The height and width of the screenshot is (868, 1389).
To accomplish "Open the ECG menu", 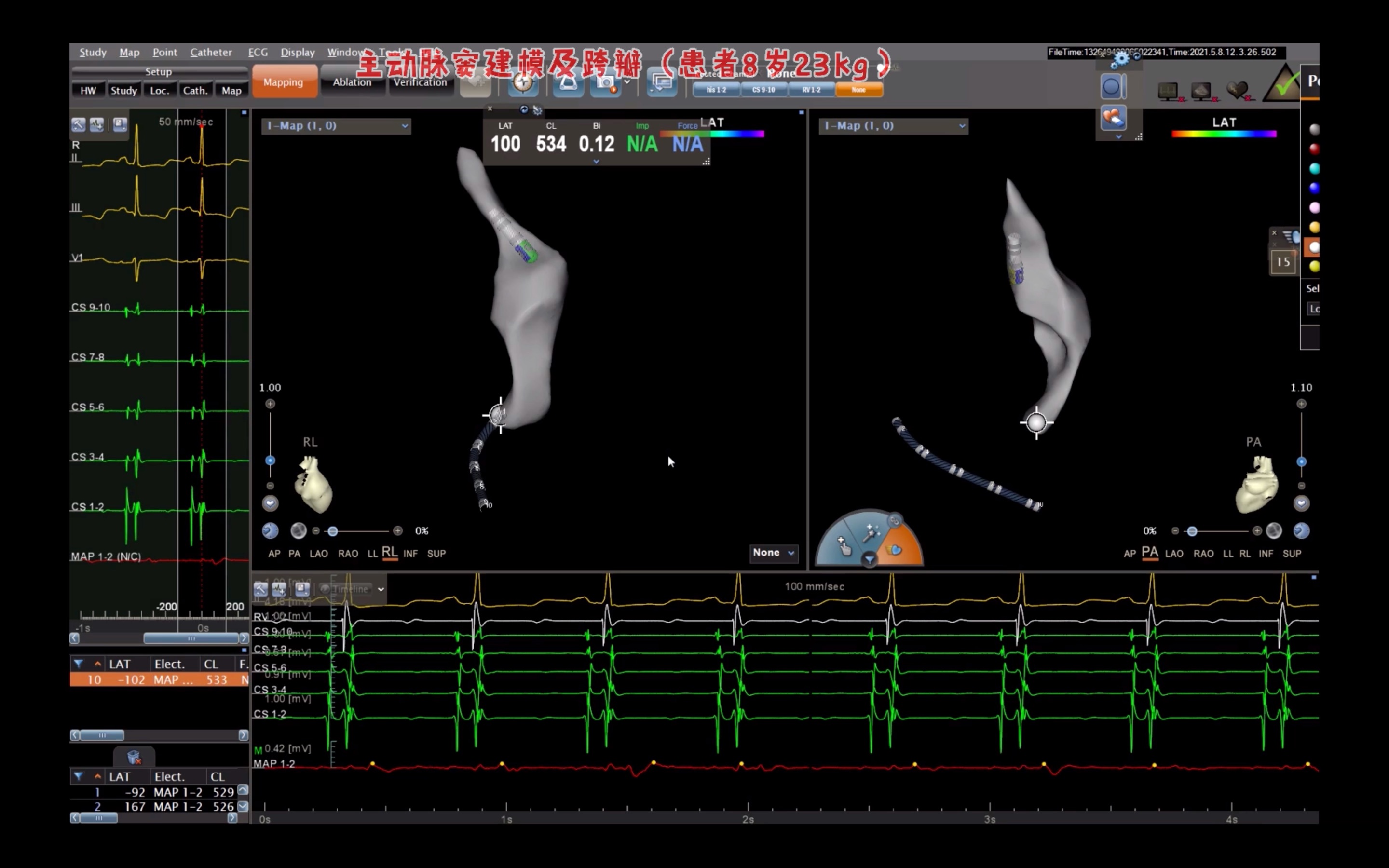I will point(258,52).
